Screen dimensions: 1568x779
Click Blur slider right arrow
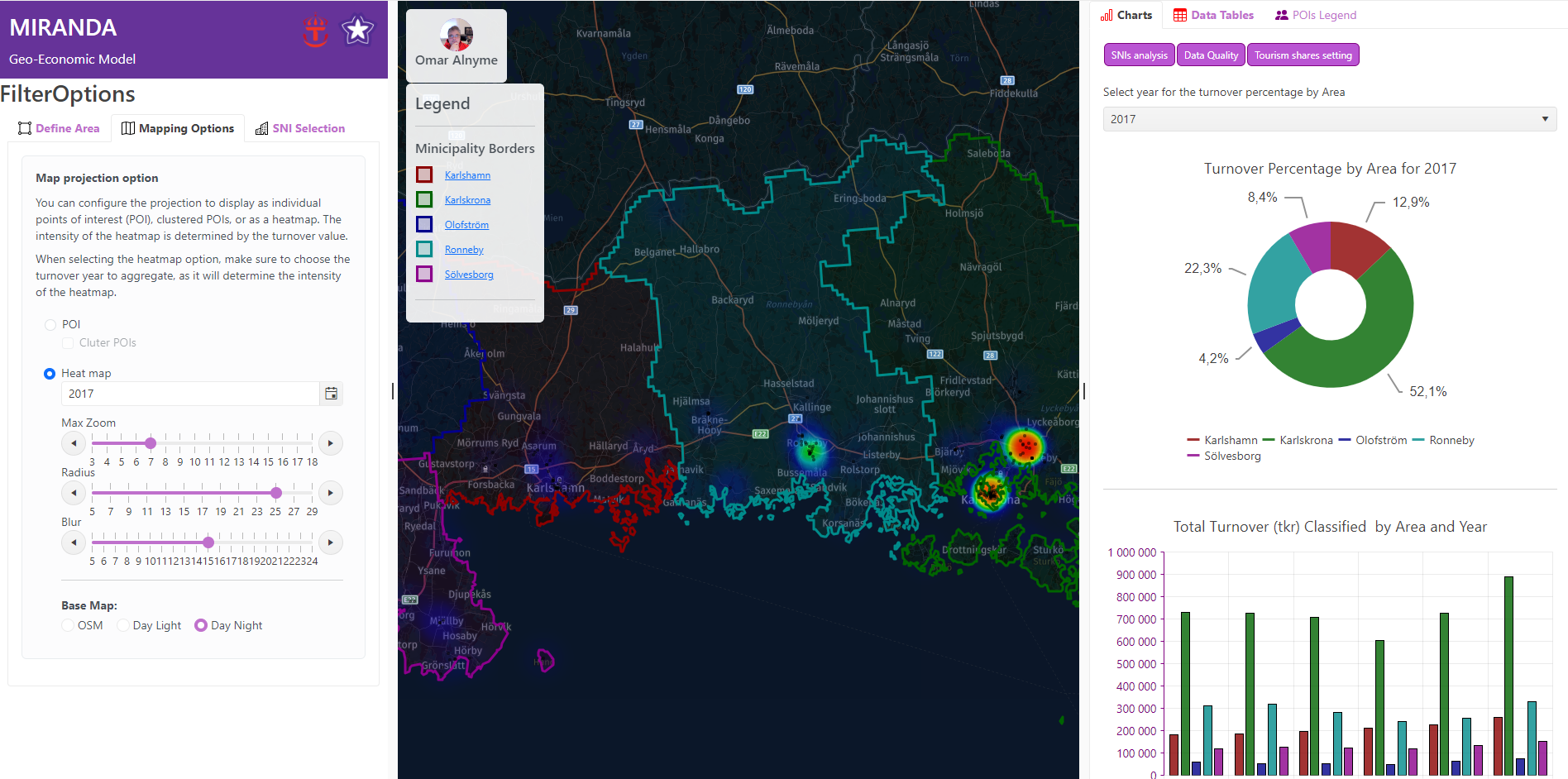[331, 542]
